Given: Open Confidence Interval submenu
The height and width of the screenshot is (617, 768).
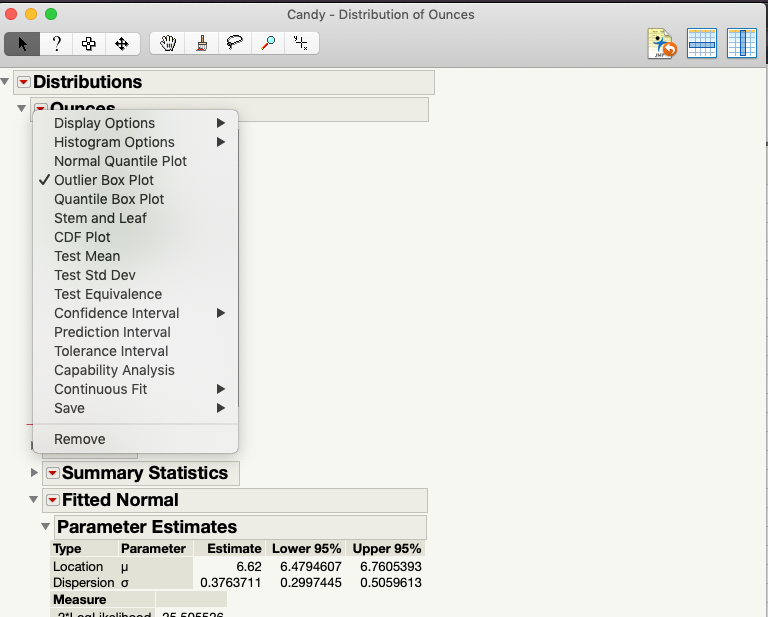Looking at the screenshot, I should tap(135, 313).
